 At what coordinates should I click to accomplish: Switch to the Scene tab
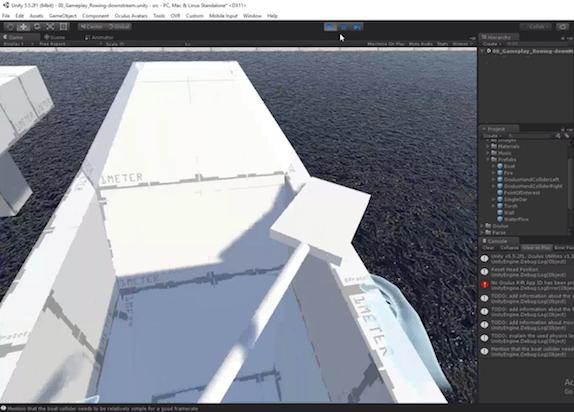(x=55, y=37)
